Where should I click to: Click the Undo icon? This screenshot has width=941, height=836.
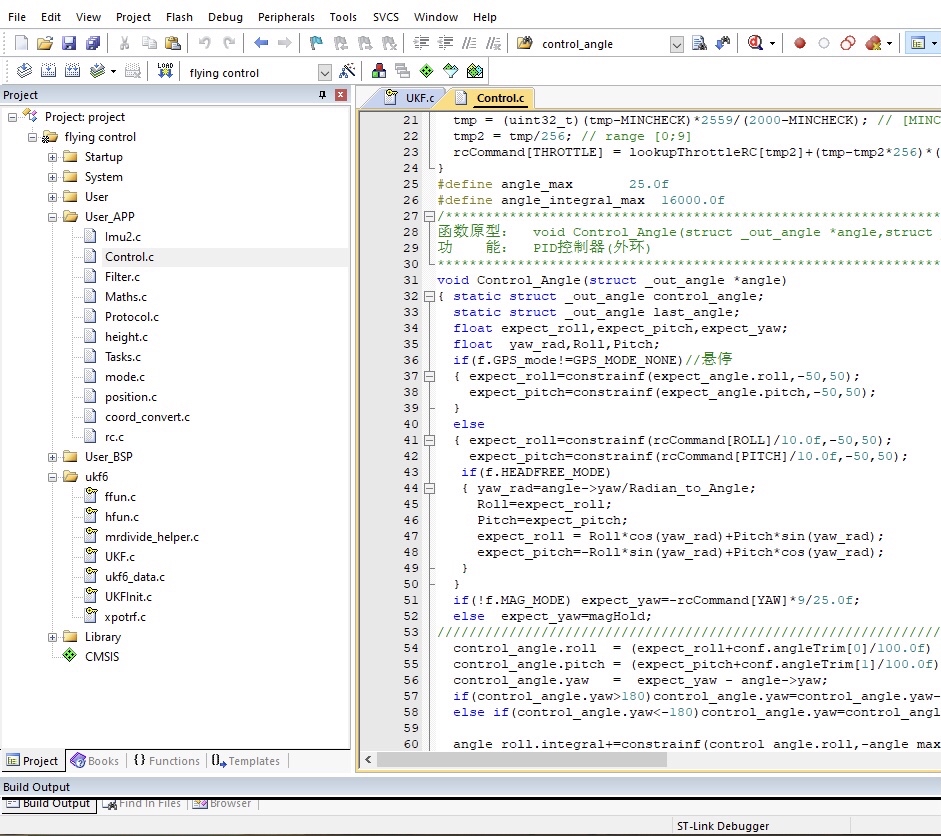click(x=205, y=43)
